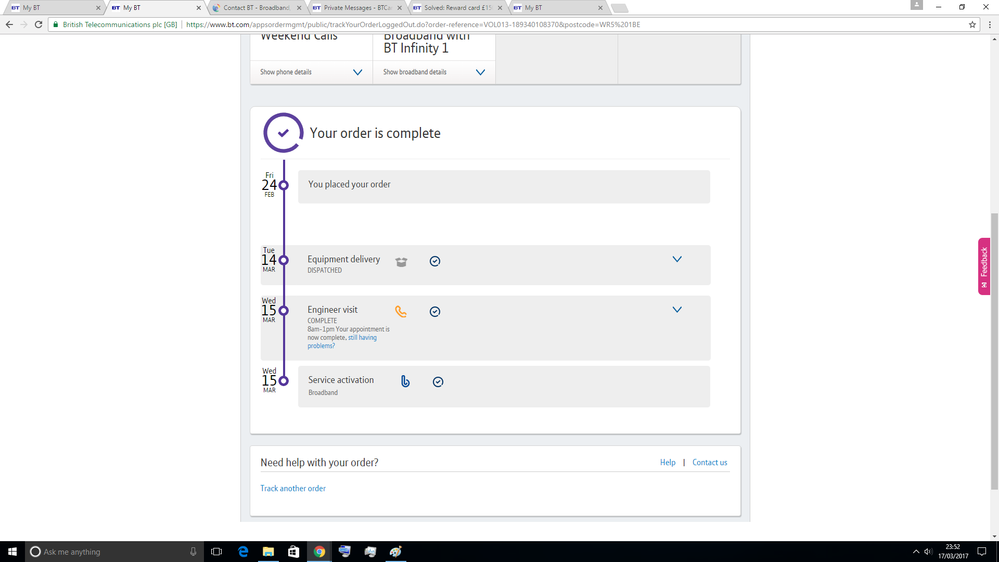
Task: Click the Service activation broadband icon
Action: (x=405, y=381)
